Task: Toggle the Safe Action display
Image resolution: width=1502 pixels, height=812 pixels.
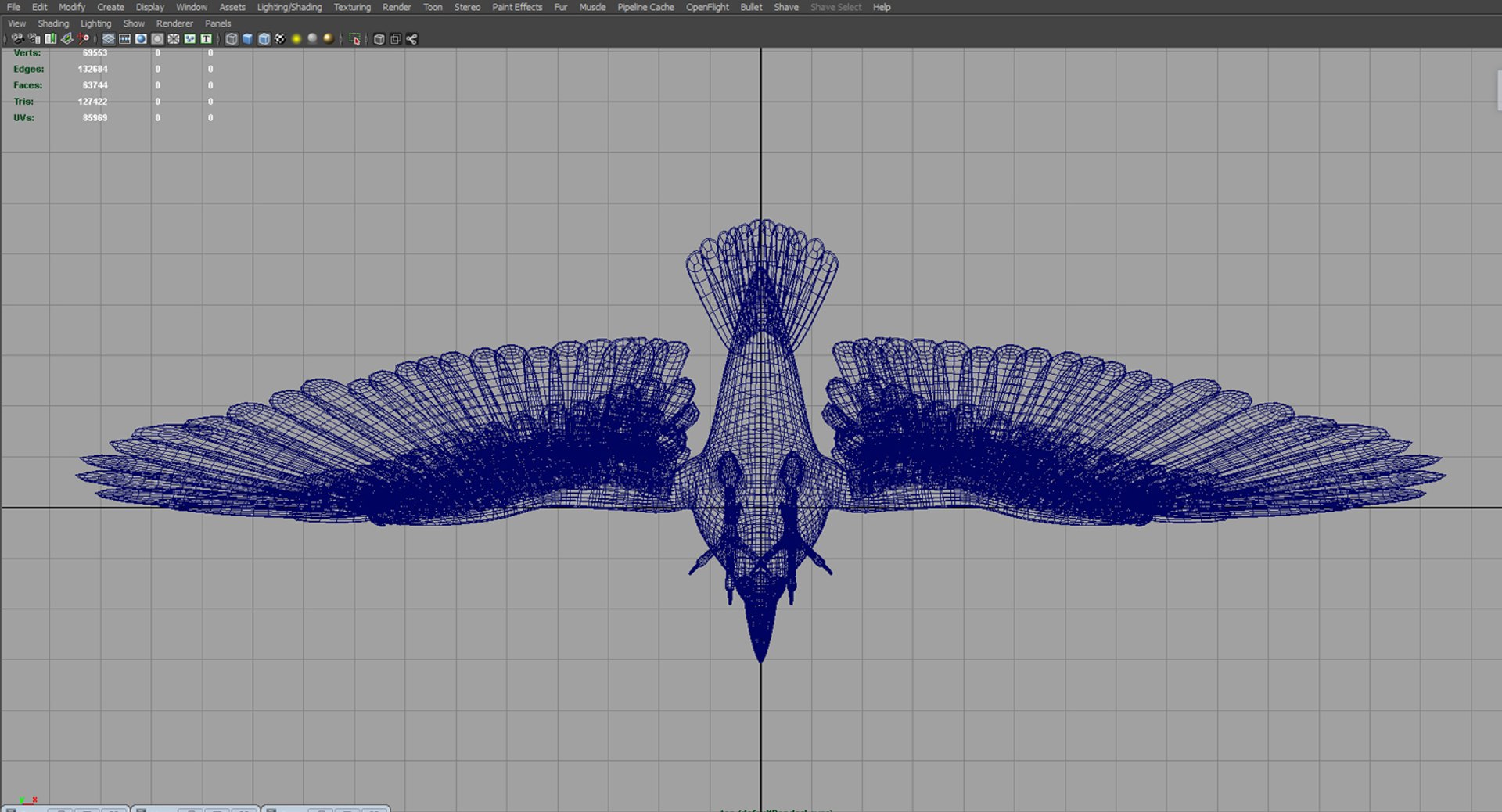Action: (x=190, y=38)
